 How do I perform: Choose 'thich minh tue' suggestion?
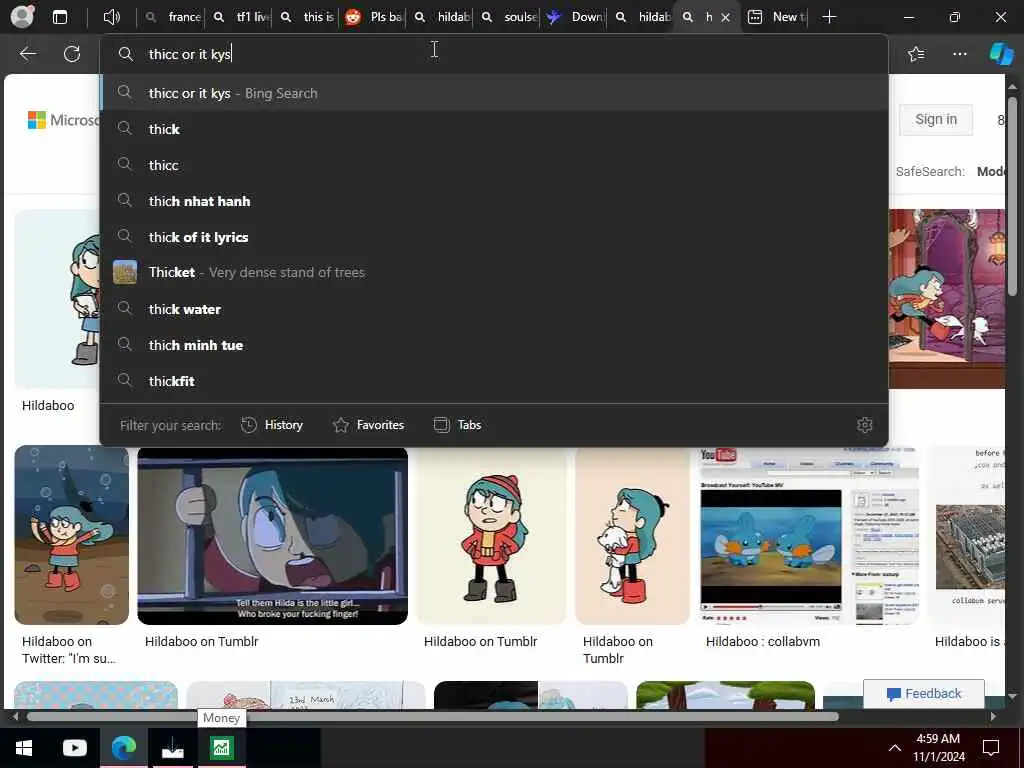(494, 345)
